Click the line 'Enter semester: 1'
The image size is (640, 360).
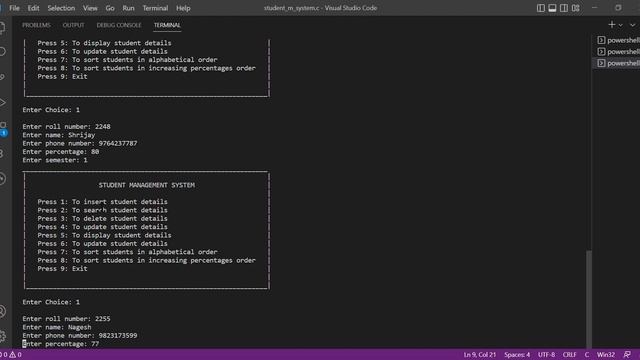(x=55, y=160)
